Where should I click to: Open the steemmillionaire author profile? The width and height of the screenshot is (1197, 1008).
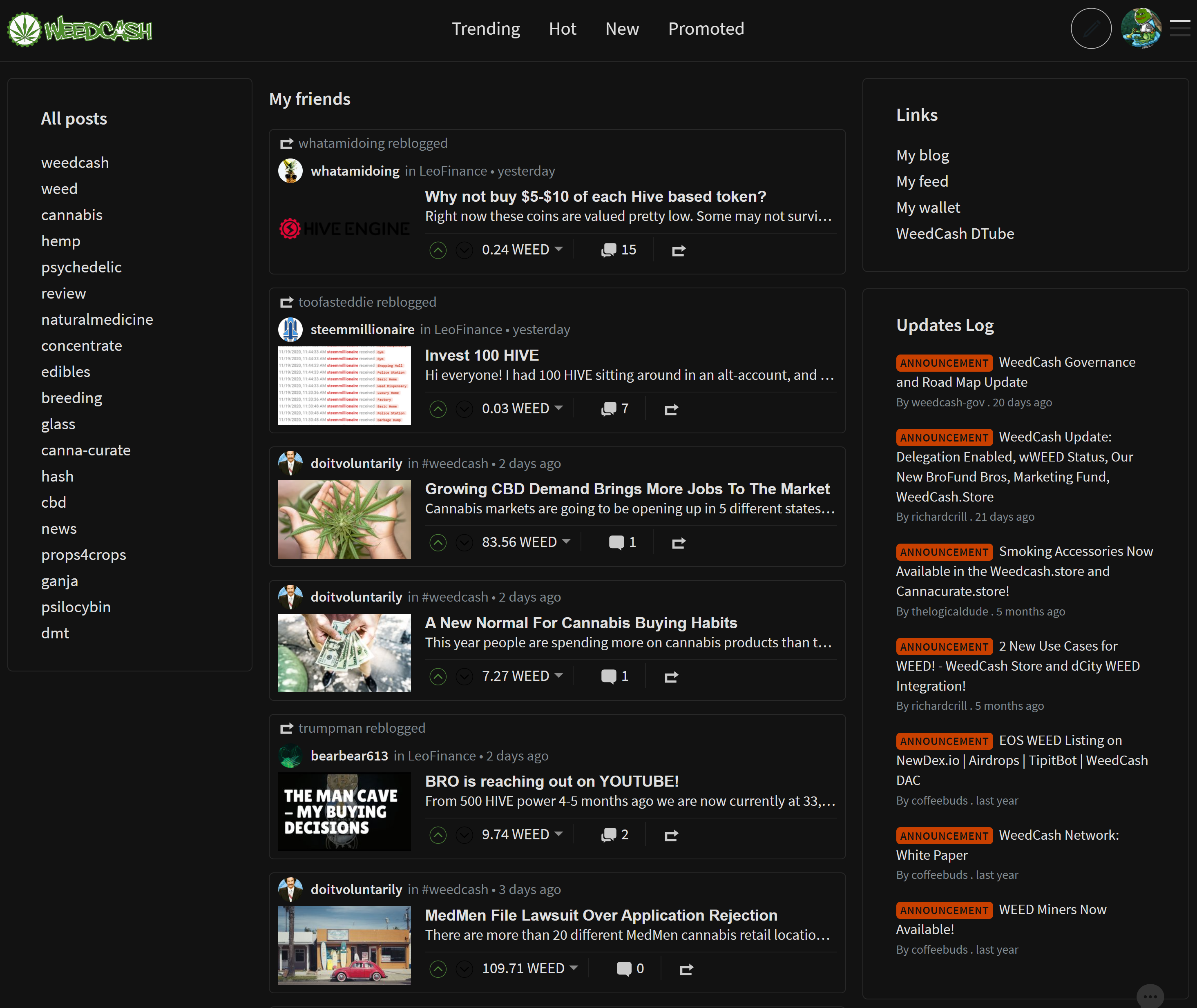362,330
